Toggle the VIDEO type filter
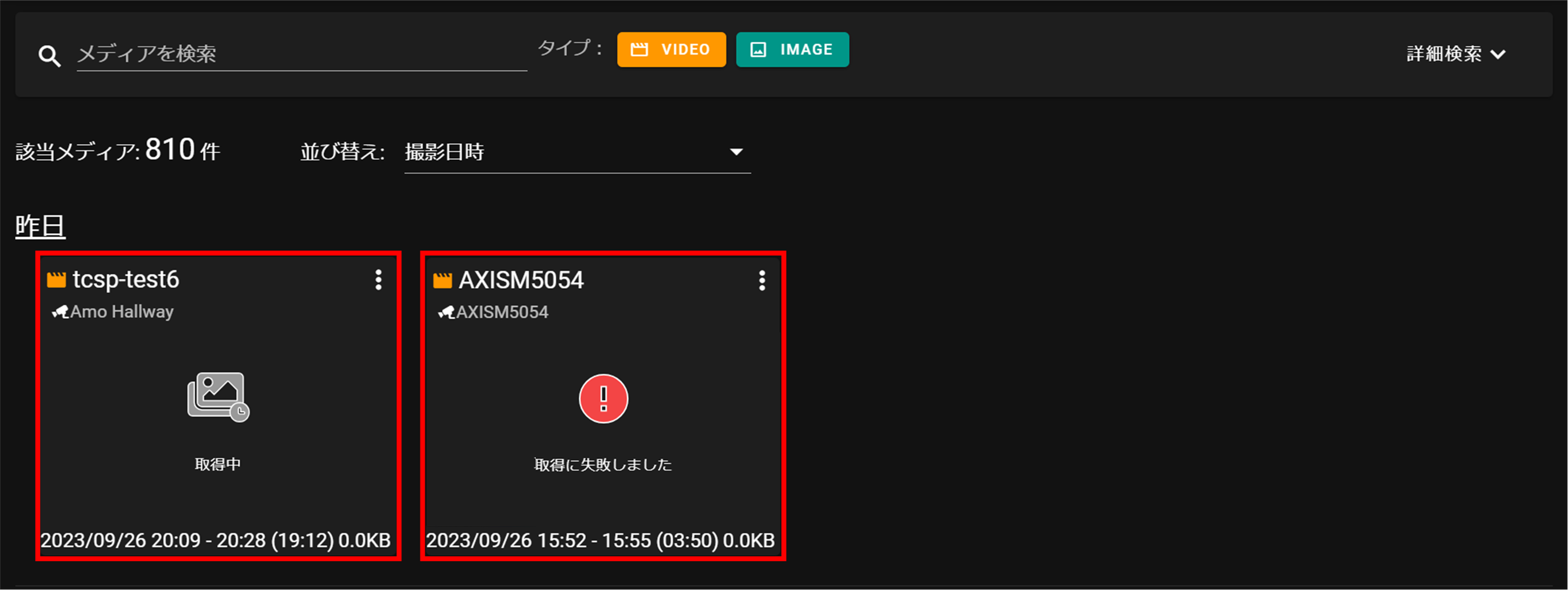 click(x=671, y=49)
